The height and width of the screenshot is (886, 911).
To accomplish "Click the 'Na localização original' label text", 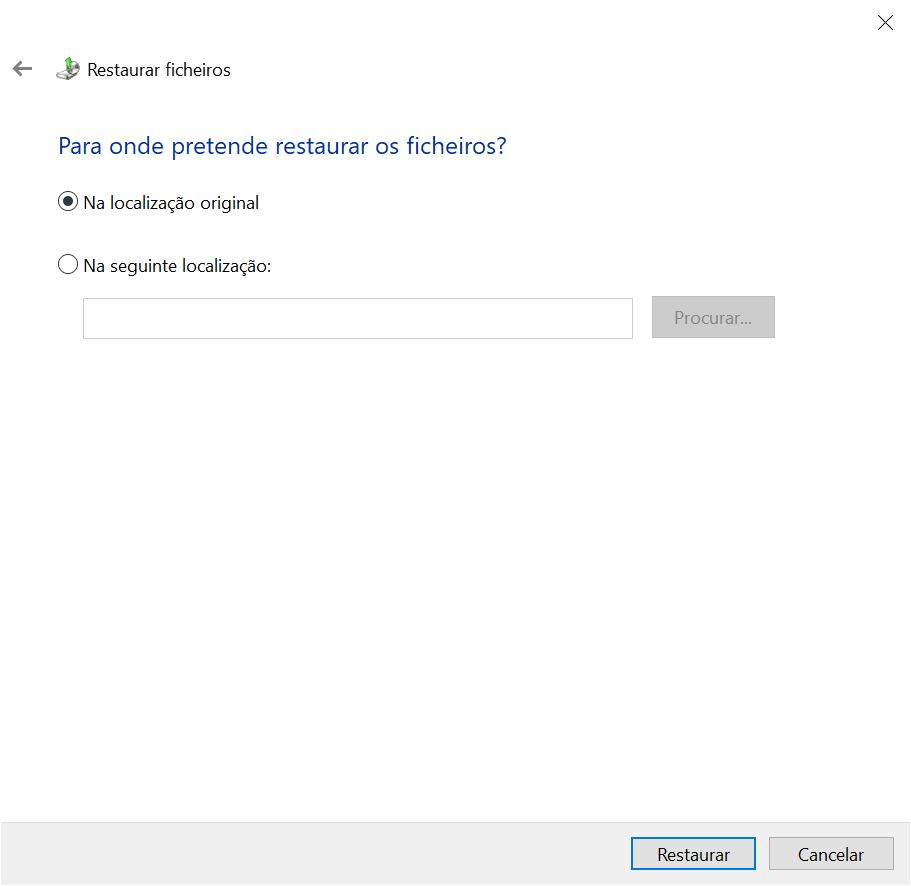I will pos(171,203).
